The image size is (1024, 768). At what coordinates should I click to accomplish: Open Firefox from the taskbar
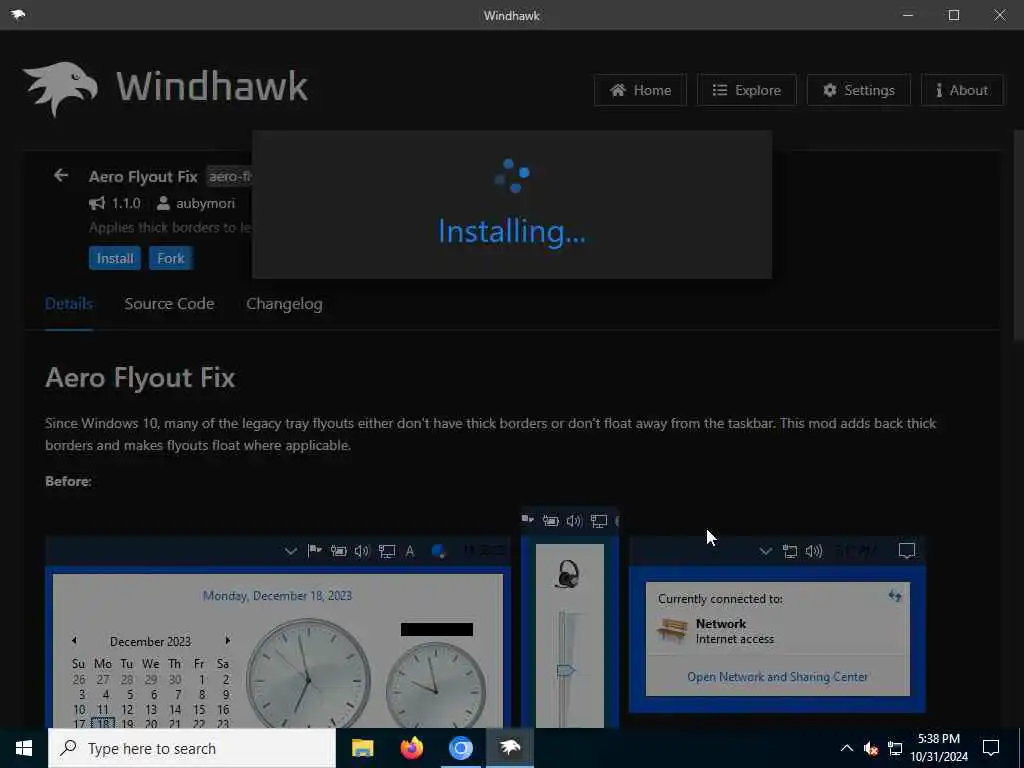411,748
